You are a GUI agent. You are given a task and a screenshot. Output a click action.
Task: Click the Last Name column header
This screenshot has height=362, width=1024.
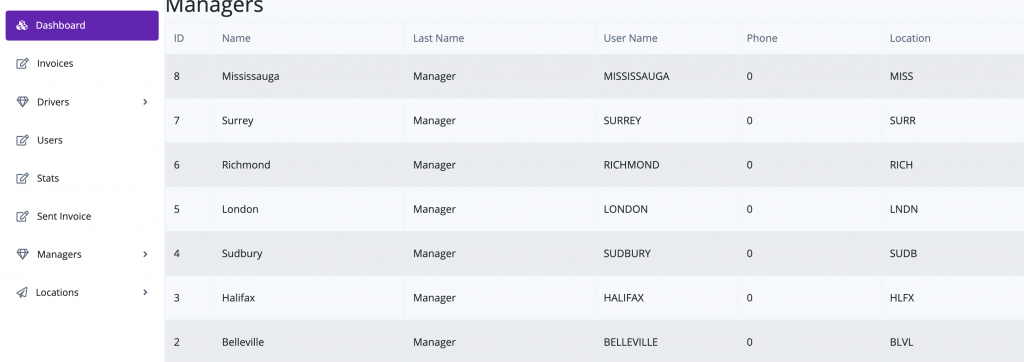(438, 38)
